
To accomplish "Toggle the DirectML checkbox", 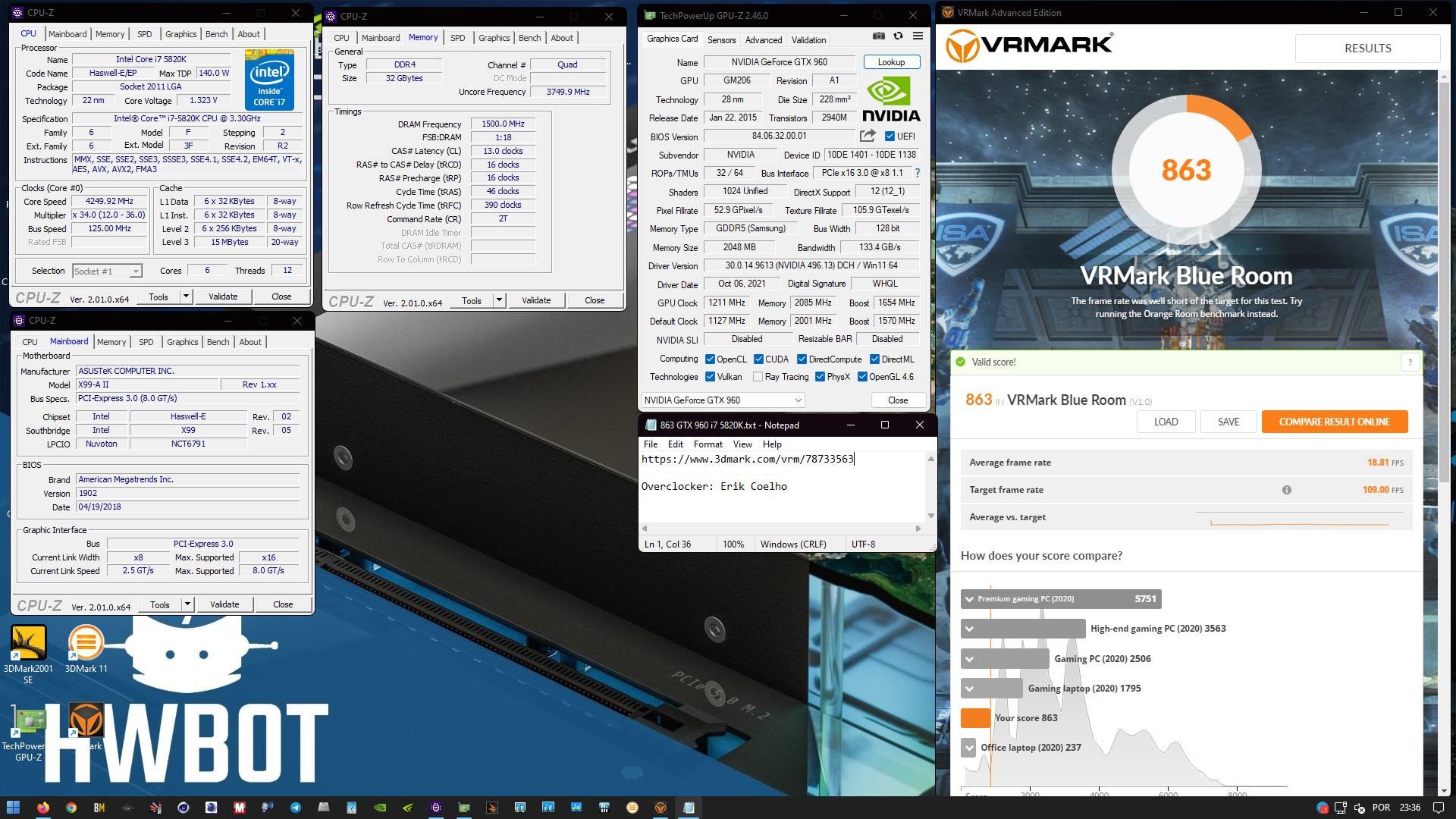I will [874, 359].
